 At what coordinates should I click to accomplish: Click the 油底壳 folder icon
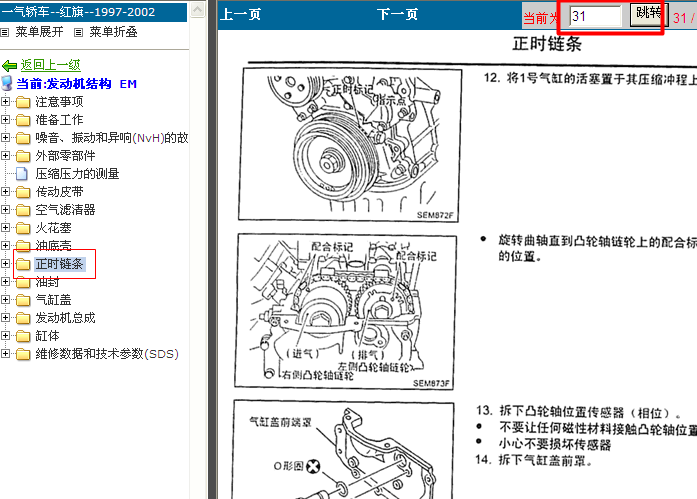click(23, 246)
